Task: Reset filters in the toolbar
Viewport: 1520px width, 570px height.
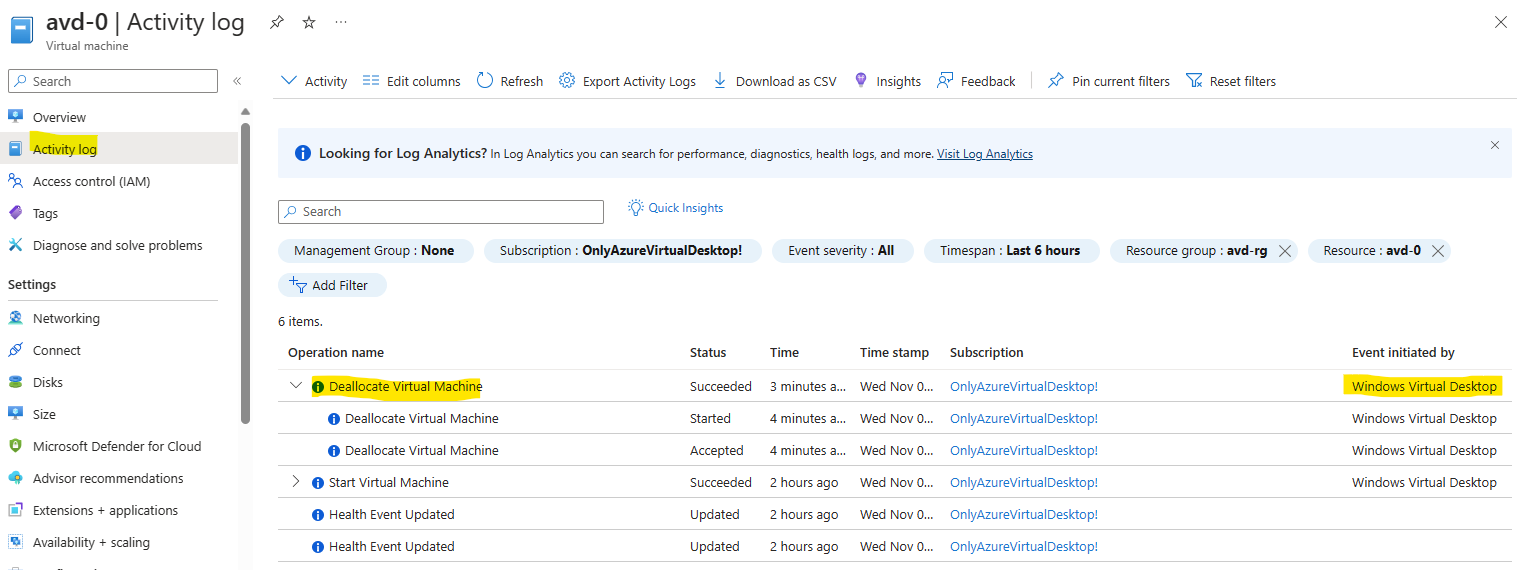Action: (1231, 81)
